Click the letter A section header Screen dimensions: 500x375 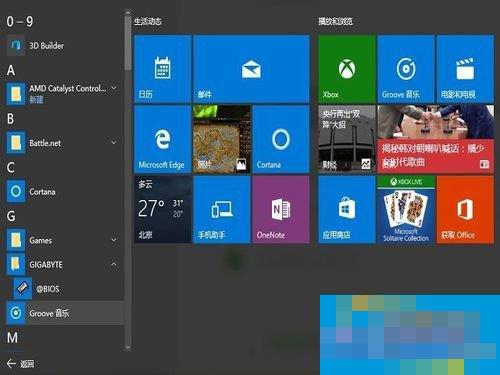(11, 70)
